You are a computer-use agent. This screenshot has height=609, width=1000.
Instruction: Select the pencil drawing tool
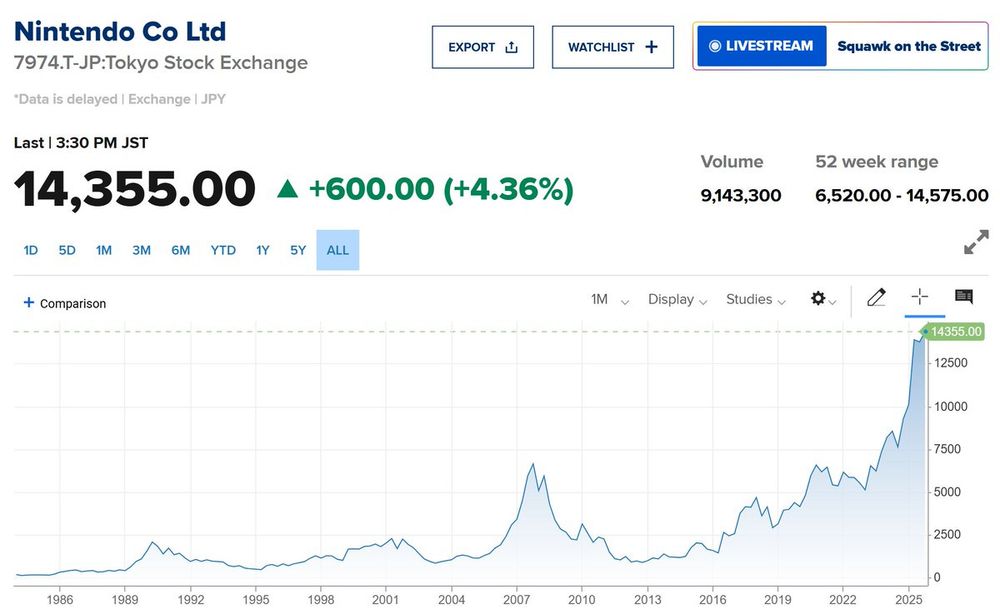(x=876, y=297)
